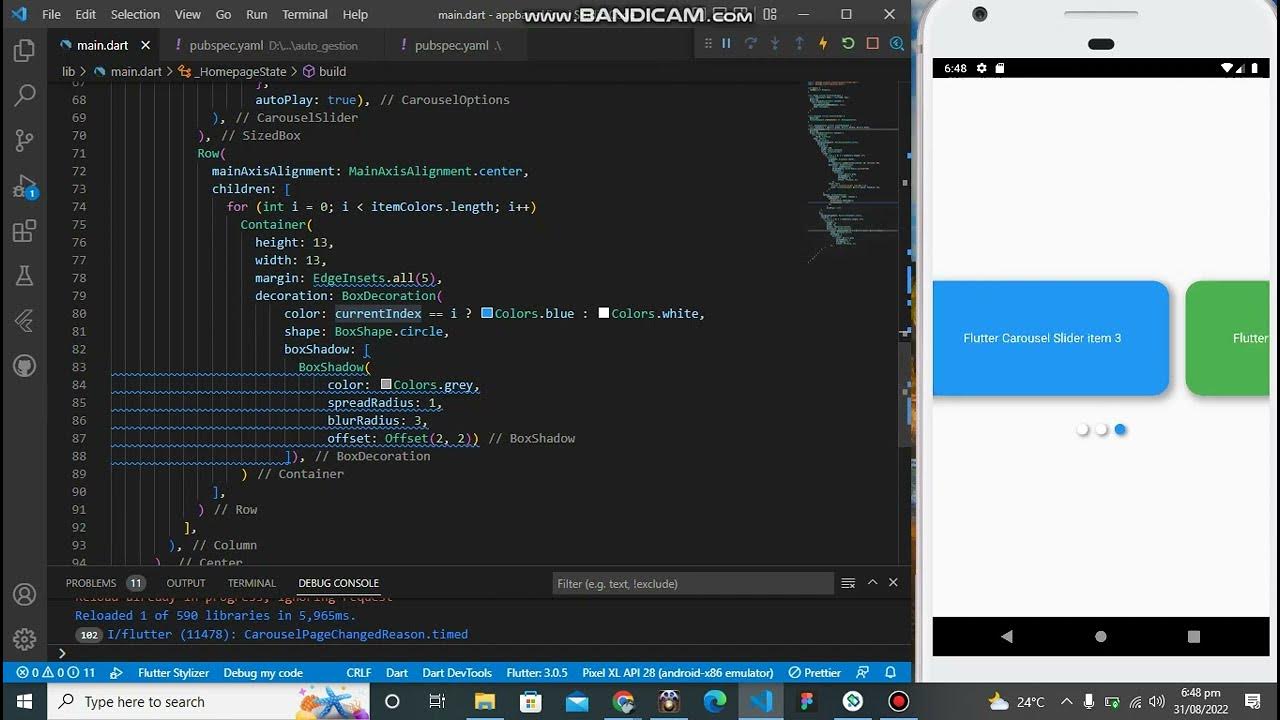Maximize the bottom panel with the chevron
1280x720 pixels.
872,583
